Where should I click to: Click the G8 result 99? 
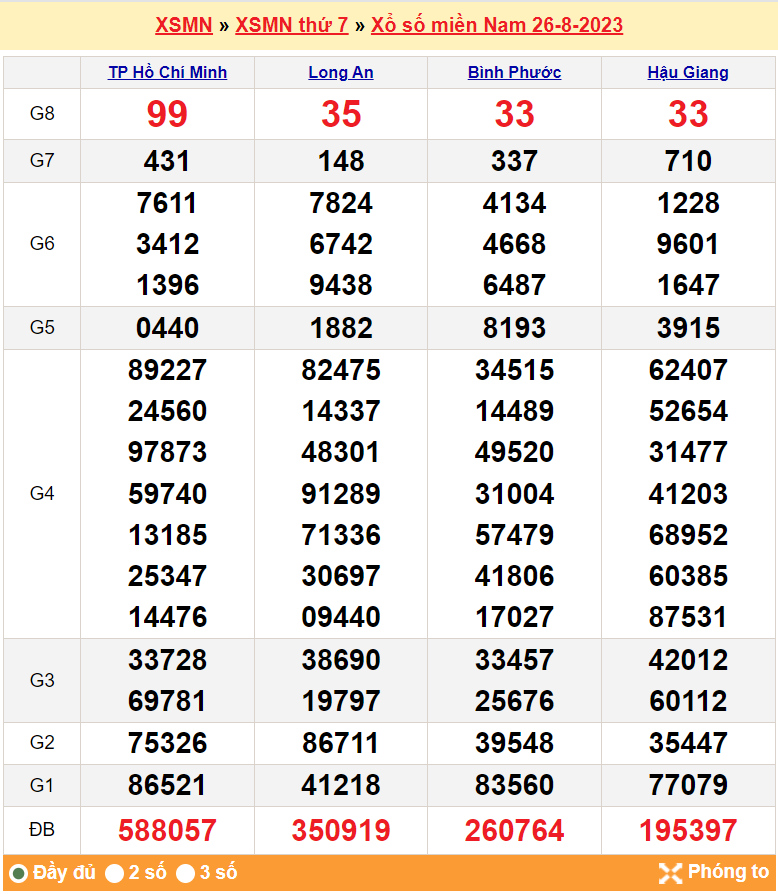[x=167, y=114]
